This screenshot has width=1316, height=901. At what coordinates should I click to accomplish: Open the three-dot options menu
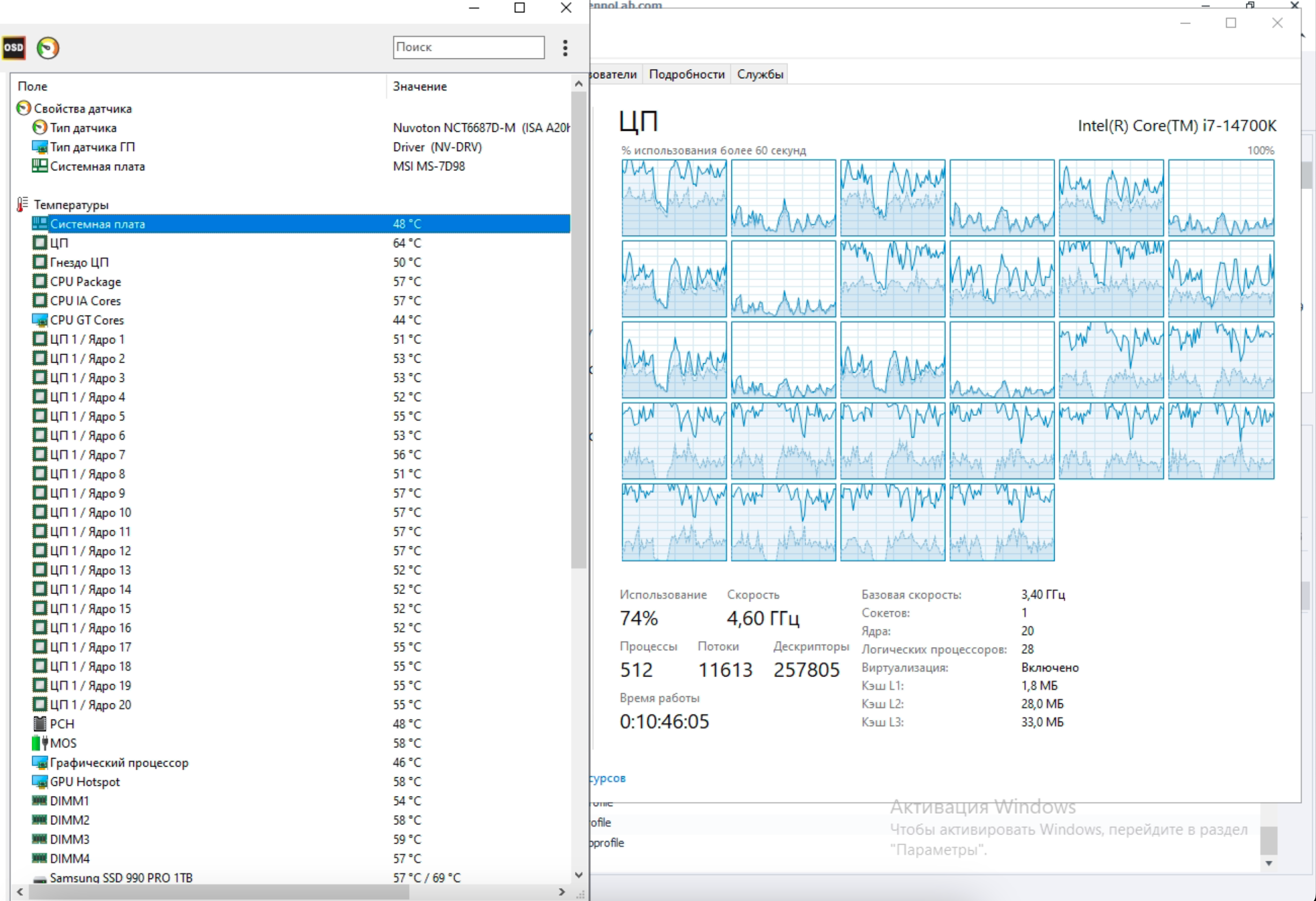coord(564,48)
